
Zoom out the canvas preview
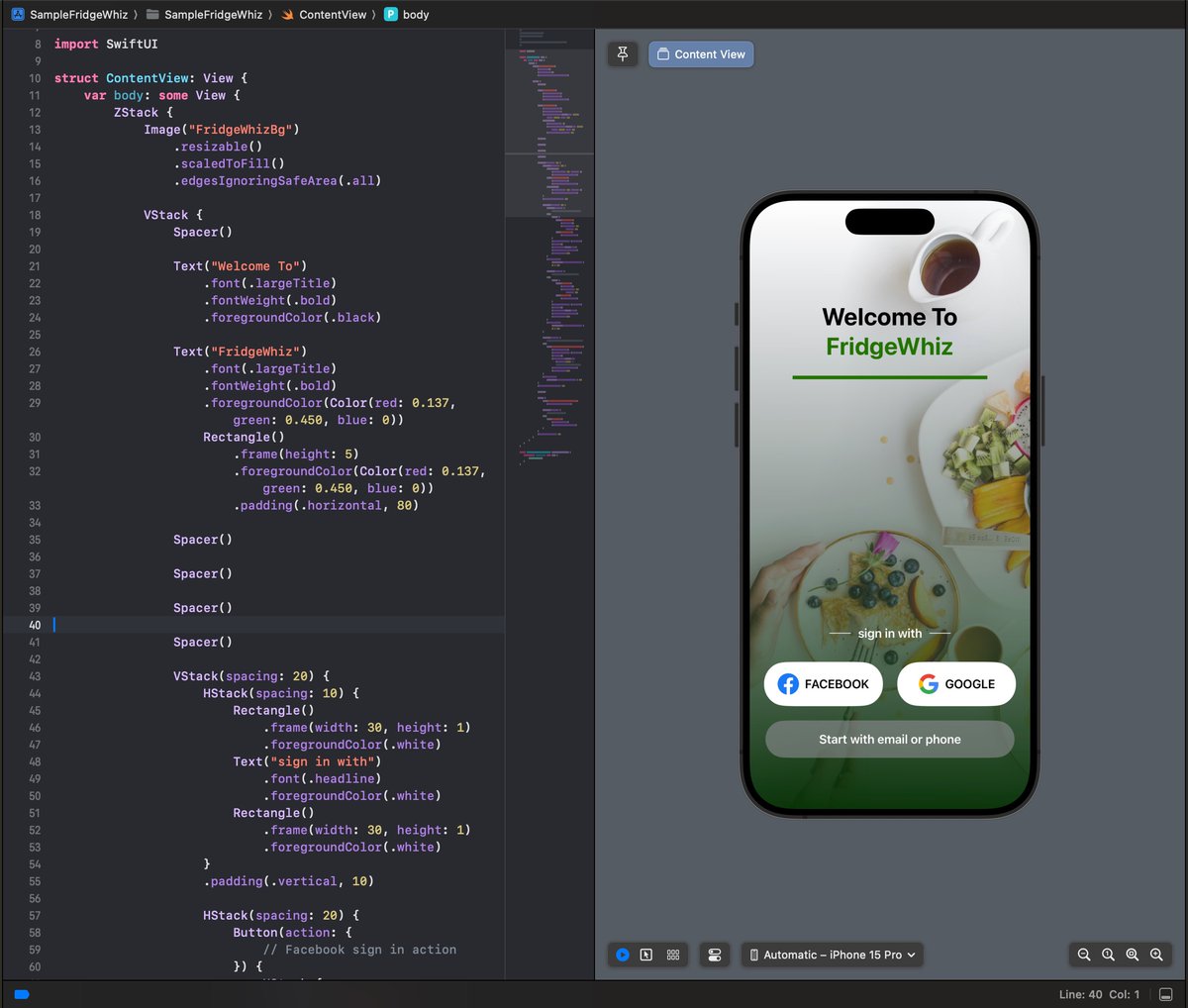tap(1084, 955)
